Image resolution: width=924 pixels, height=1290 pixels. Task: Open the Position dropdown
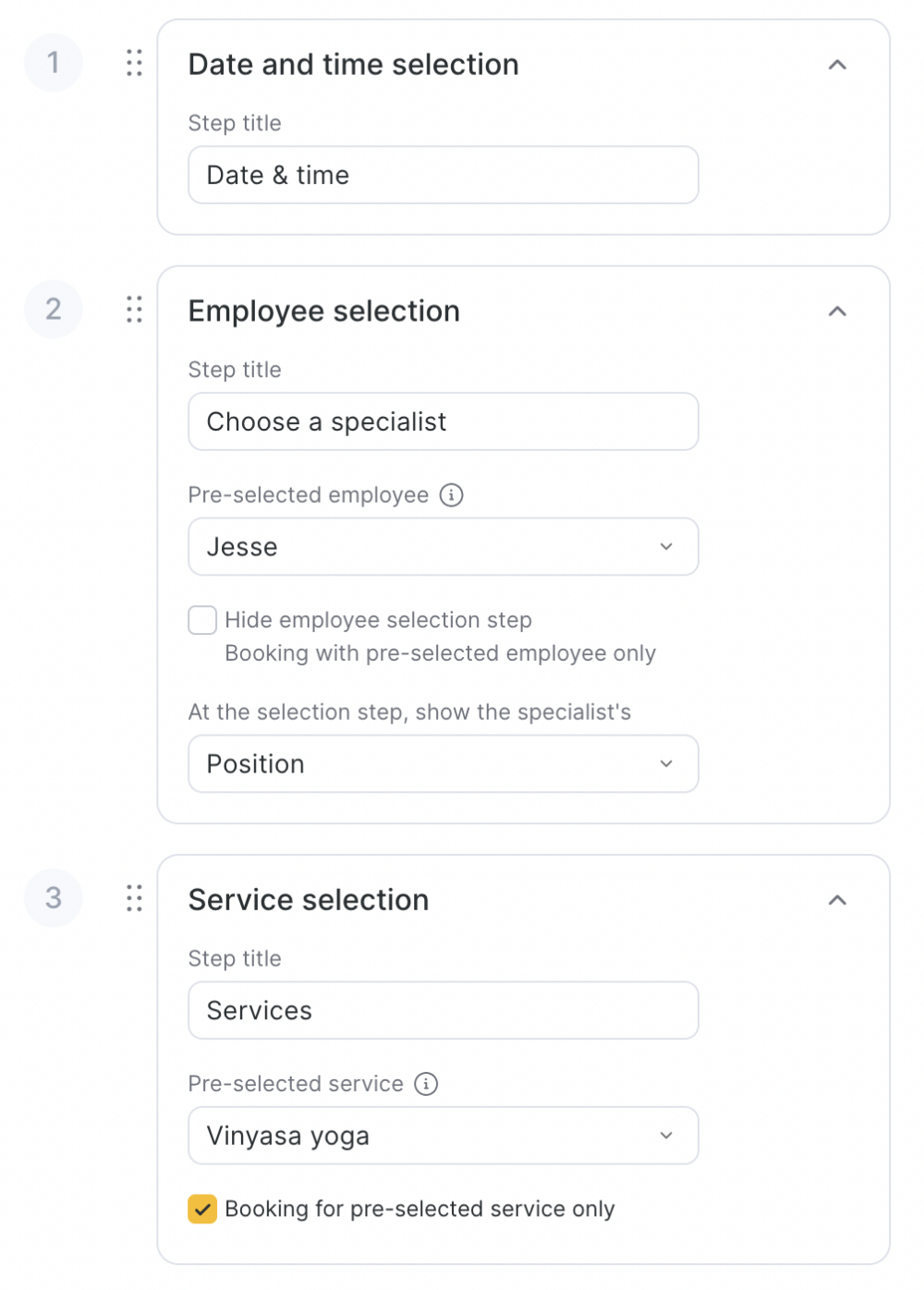tap(444, 764)
